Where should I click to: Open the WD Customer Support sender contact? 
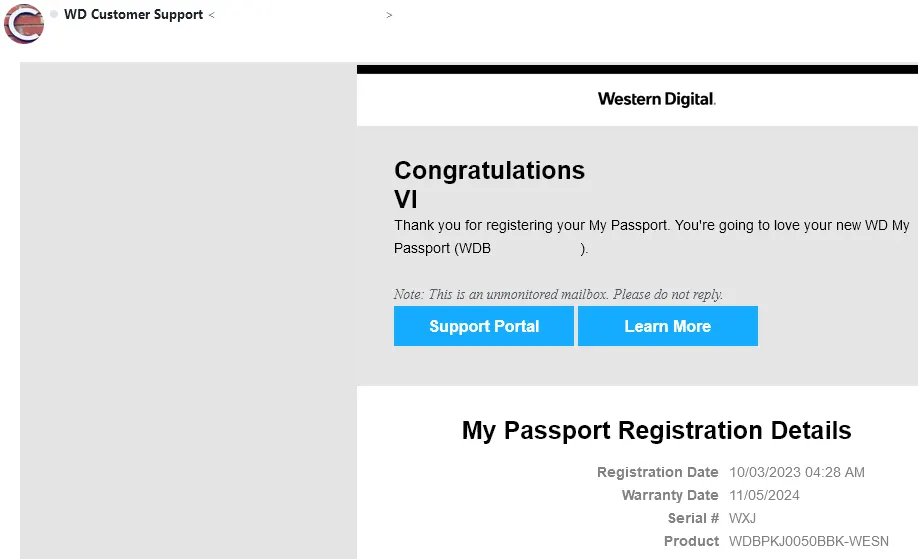tap(133, 15)
